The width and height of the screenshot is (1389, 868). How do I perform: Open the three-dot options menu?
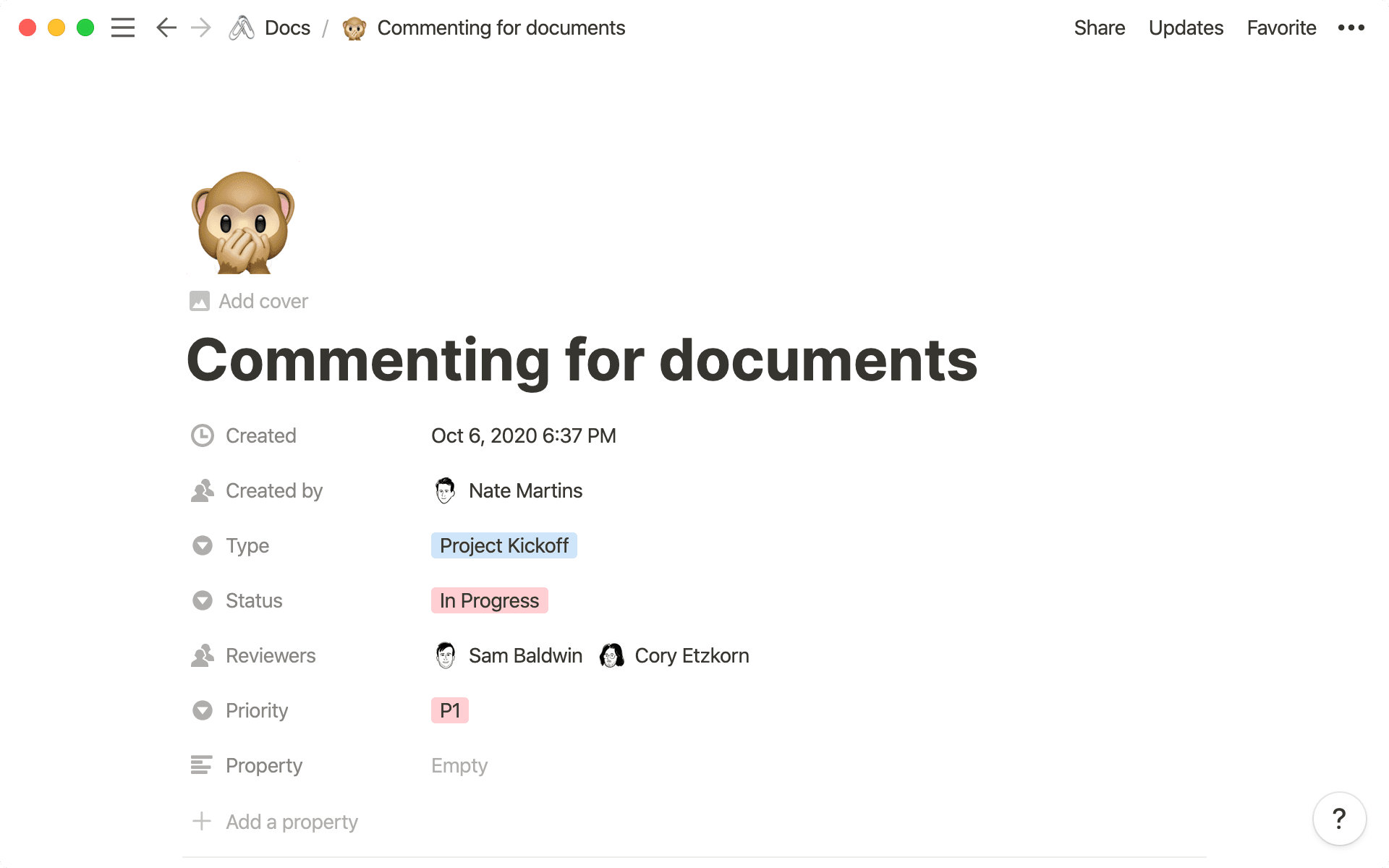coord(1351,27)
